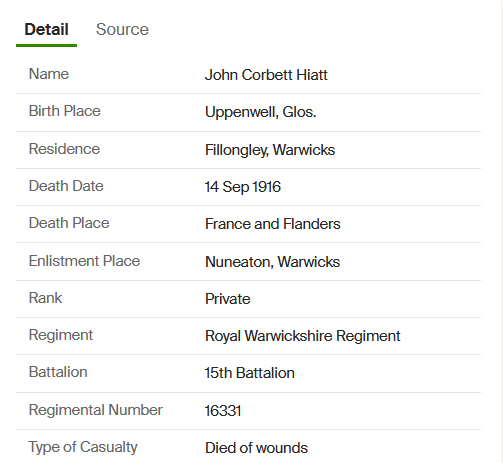Select the Detail tab
This screenshot has width=503, height=463.
click(46, 29)
